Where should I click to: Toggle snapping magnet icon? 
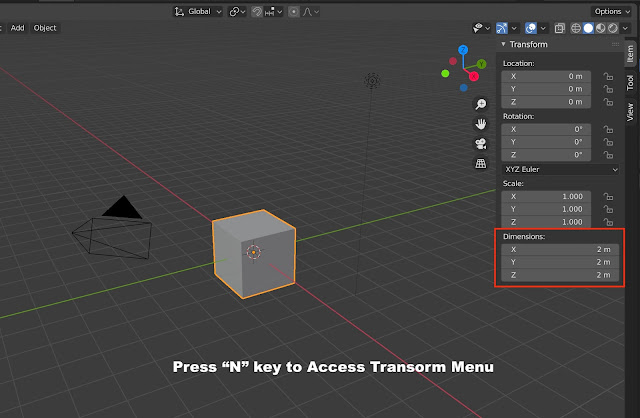pyautogui.click(x=257, y=11)
